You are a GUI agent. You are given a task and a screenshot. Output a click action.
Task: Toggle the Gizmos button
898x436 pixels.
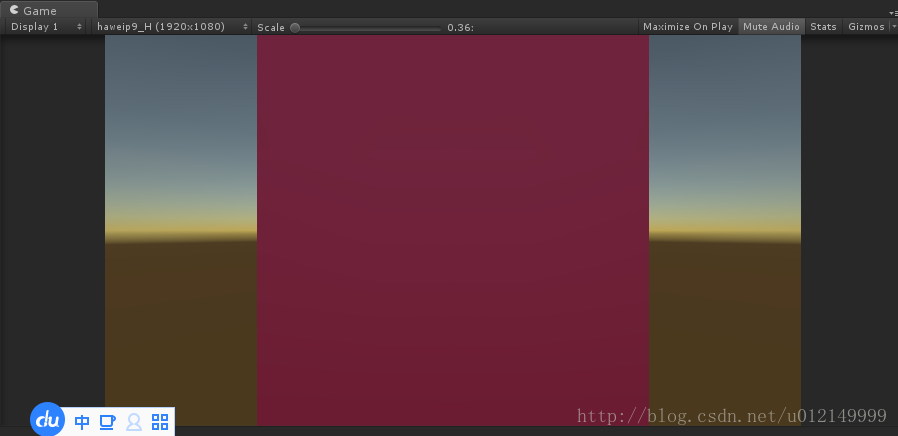(867, 26)
